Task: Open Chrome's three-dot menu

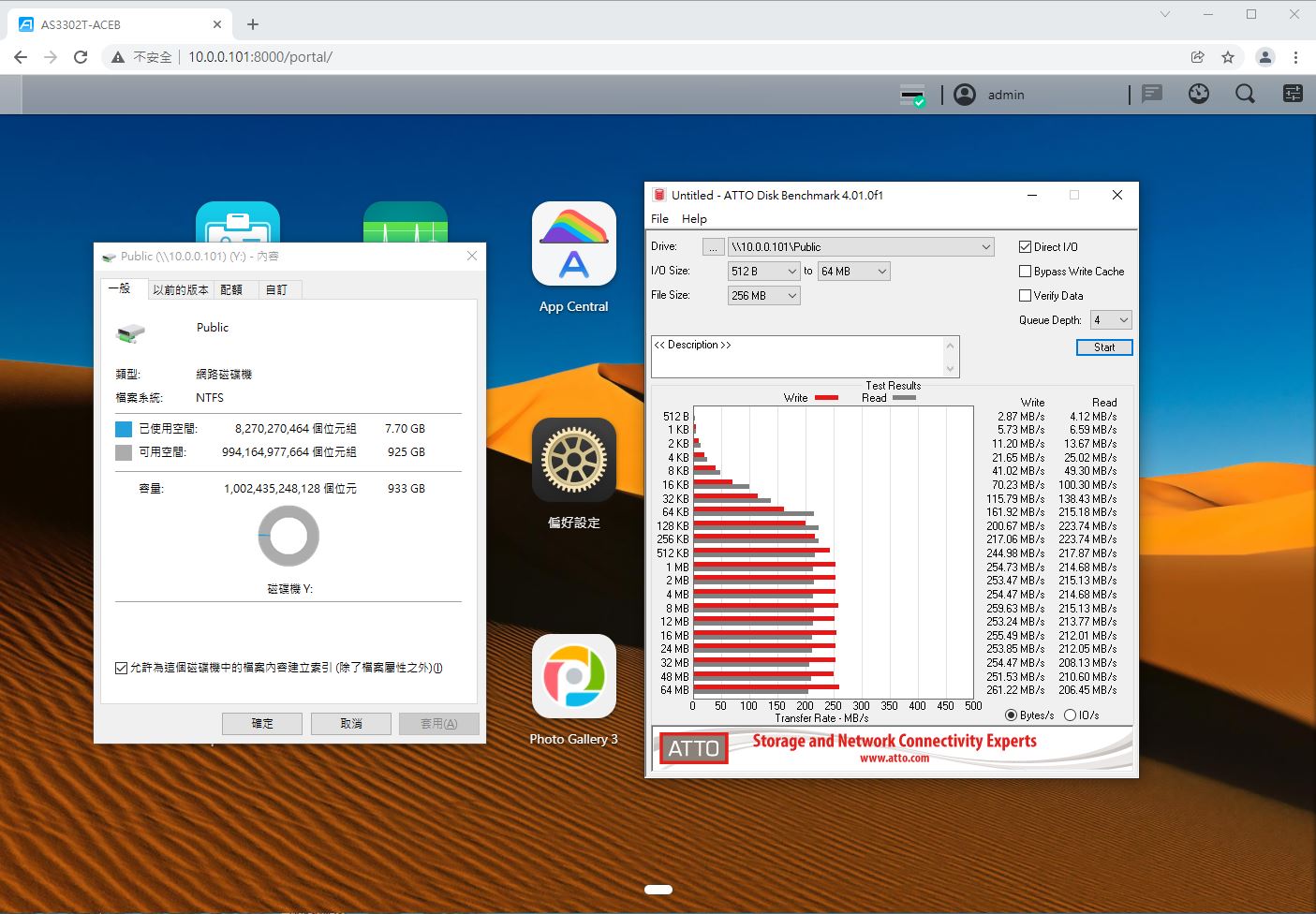Action: [1295, 57]
